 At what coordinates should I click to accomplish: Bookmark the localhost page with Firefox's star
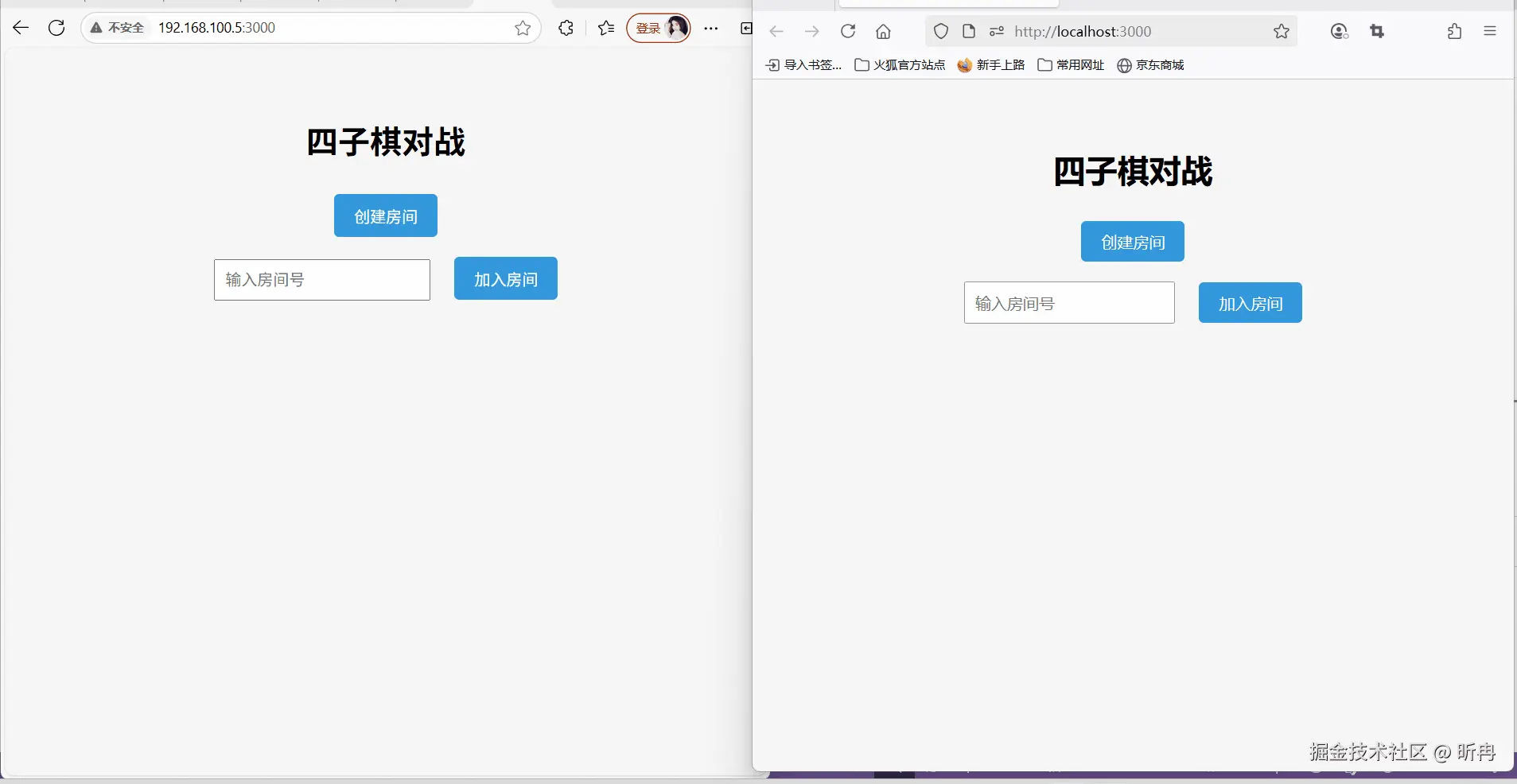tap(1282, 32)
